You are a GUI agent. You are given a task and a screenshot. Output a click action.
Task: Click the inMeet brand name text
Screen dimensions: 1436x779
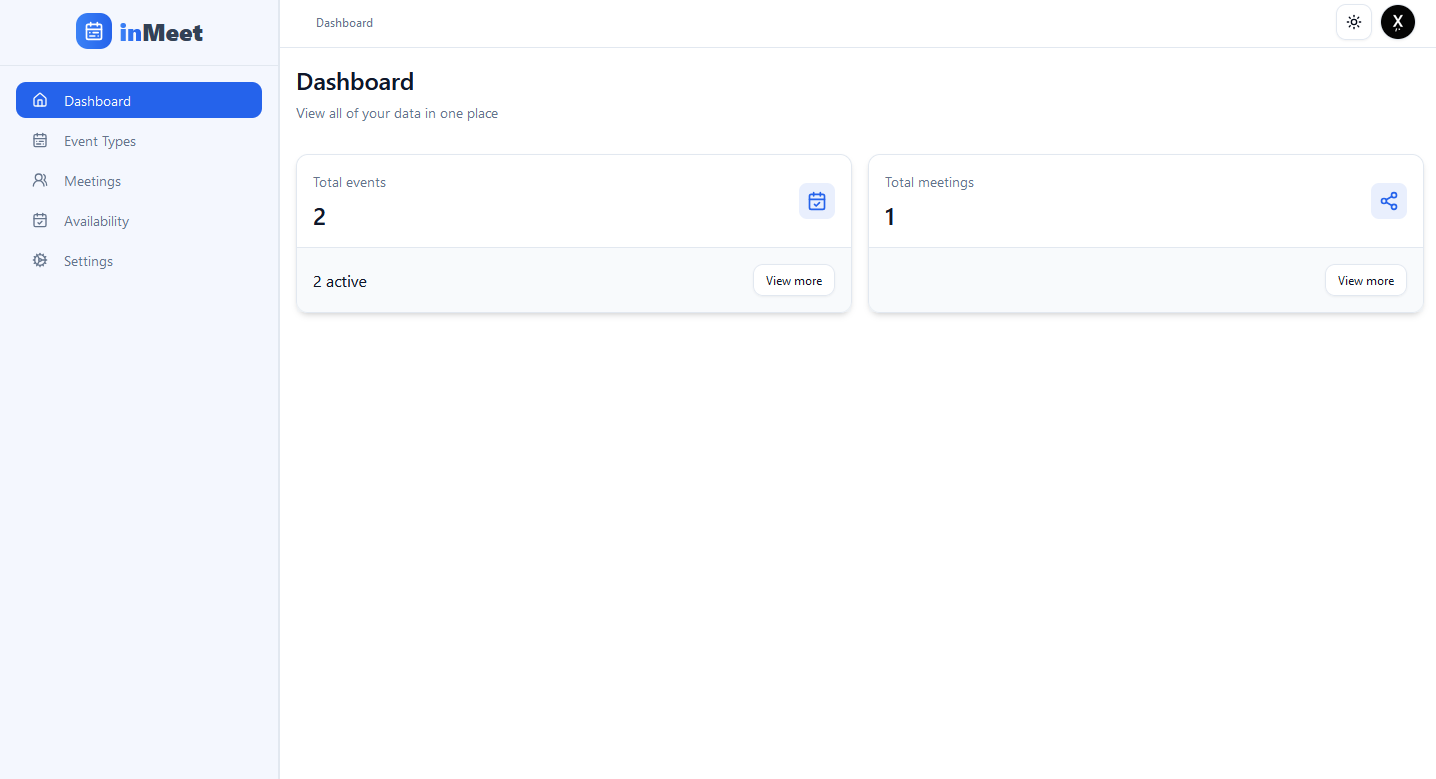click(161, 32)
